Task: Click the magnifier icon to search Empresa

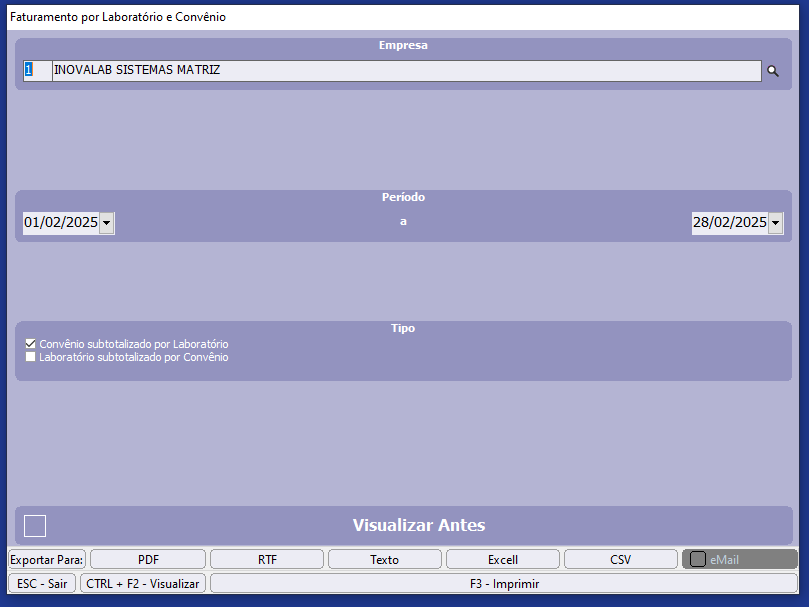Action: [x=772, y=71]
